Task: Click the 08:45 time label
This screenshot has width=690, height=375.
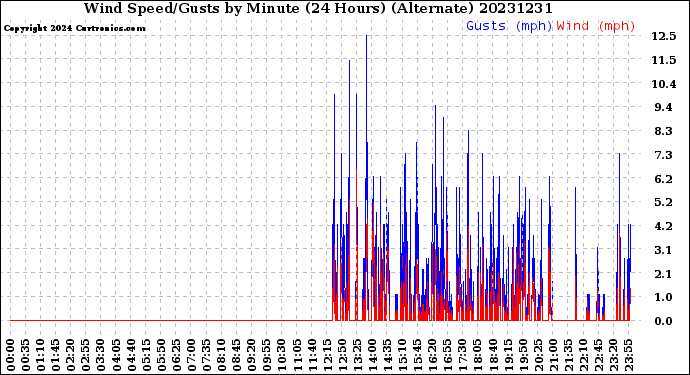Action: point(237,355)
